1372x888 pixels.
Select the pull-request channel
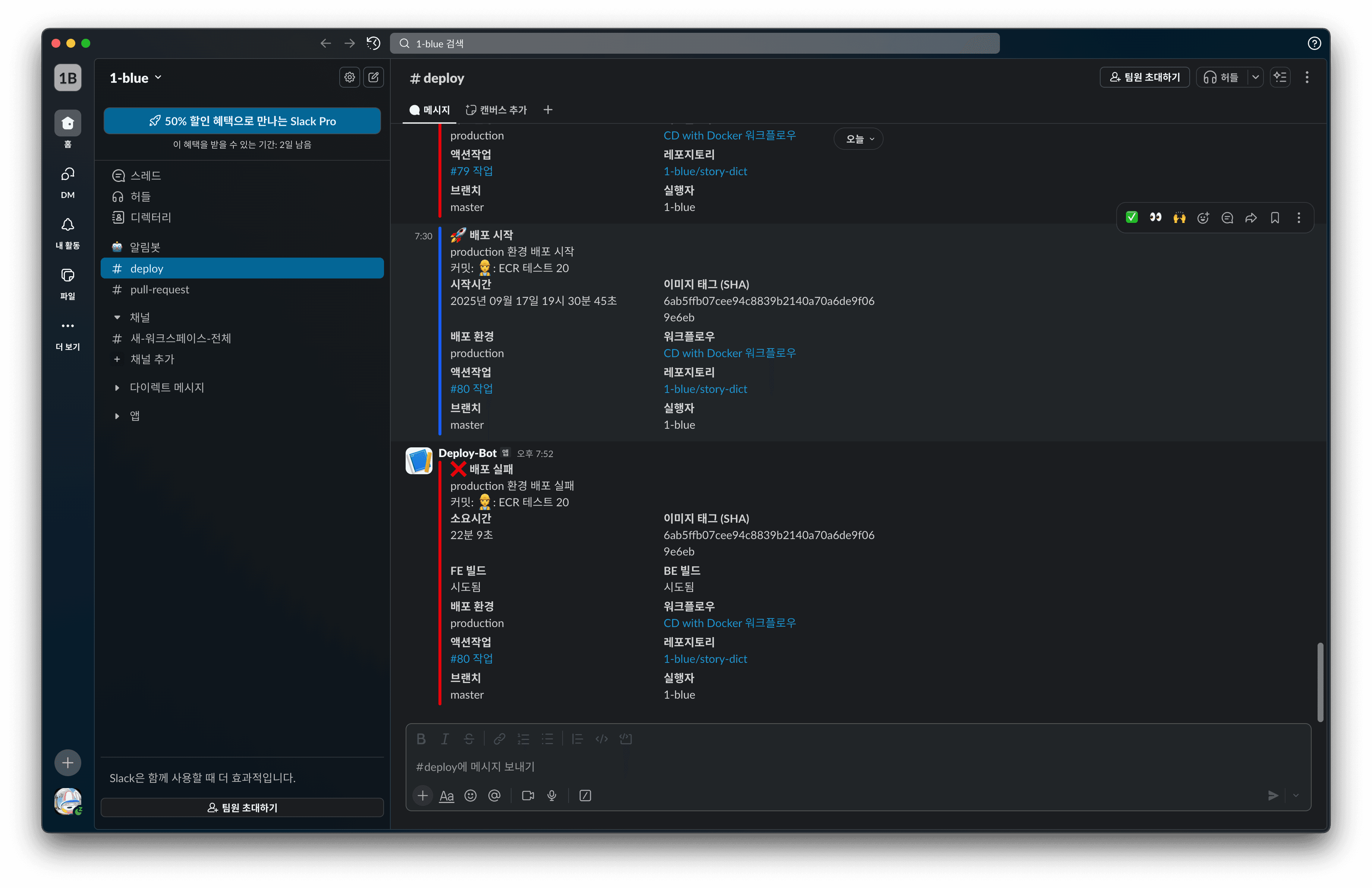click(160, 290)
